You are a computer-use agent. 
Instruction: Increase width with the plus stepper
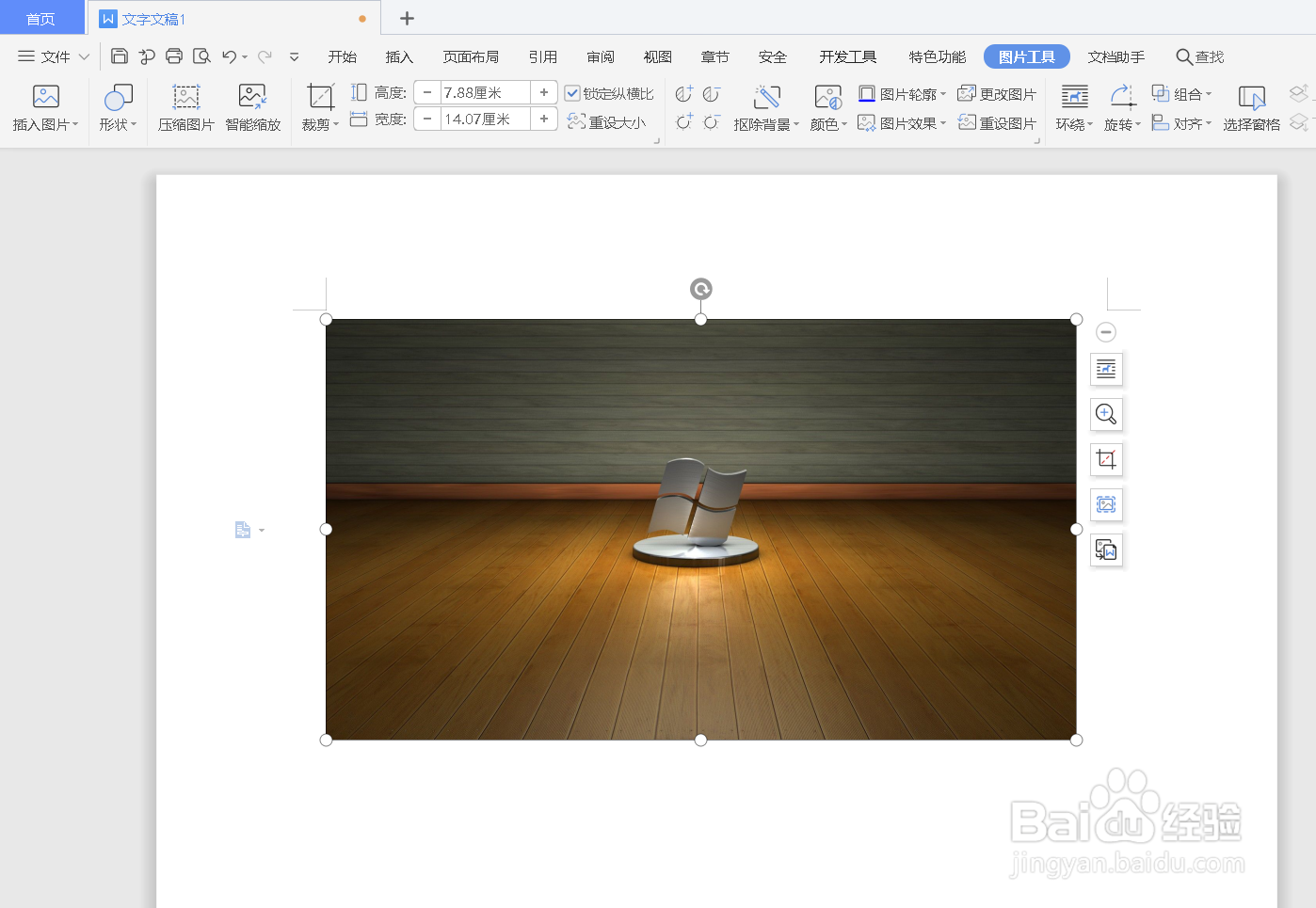(x=544, y=119)
